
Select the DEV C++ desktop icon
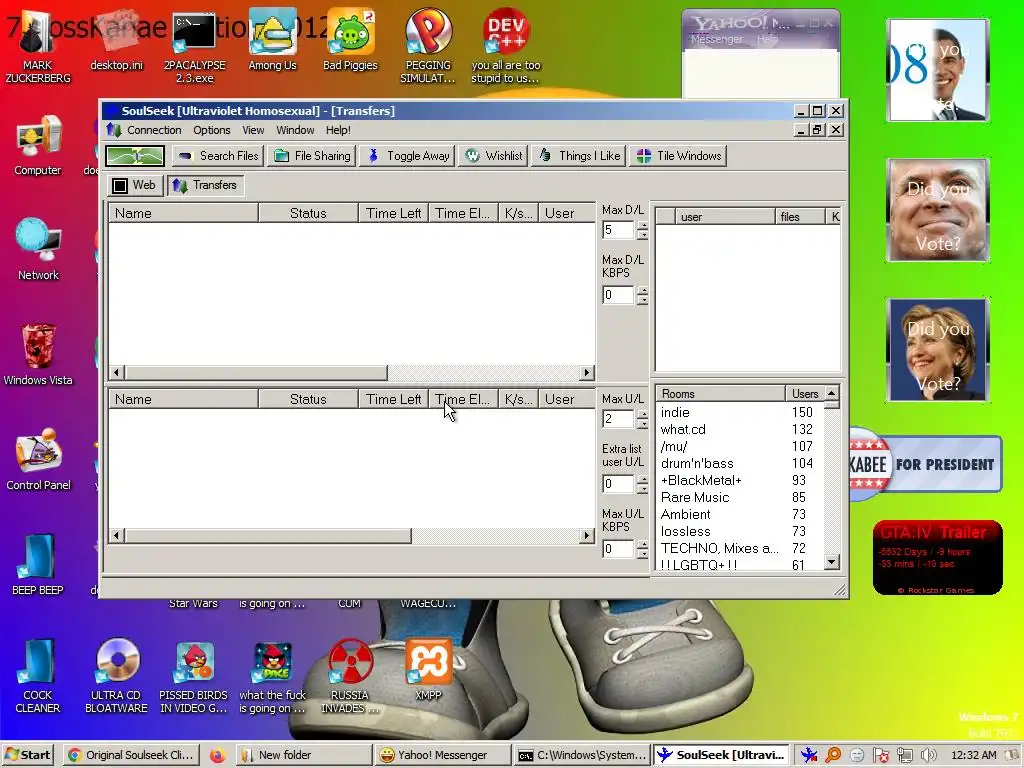(506, 47)
